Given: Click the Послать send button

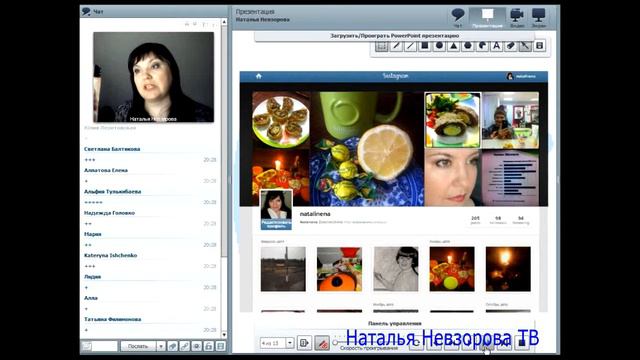Looking at the screenshot, I should tap(138, 346).
